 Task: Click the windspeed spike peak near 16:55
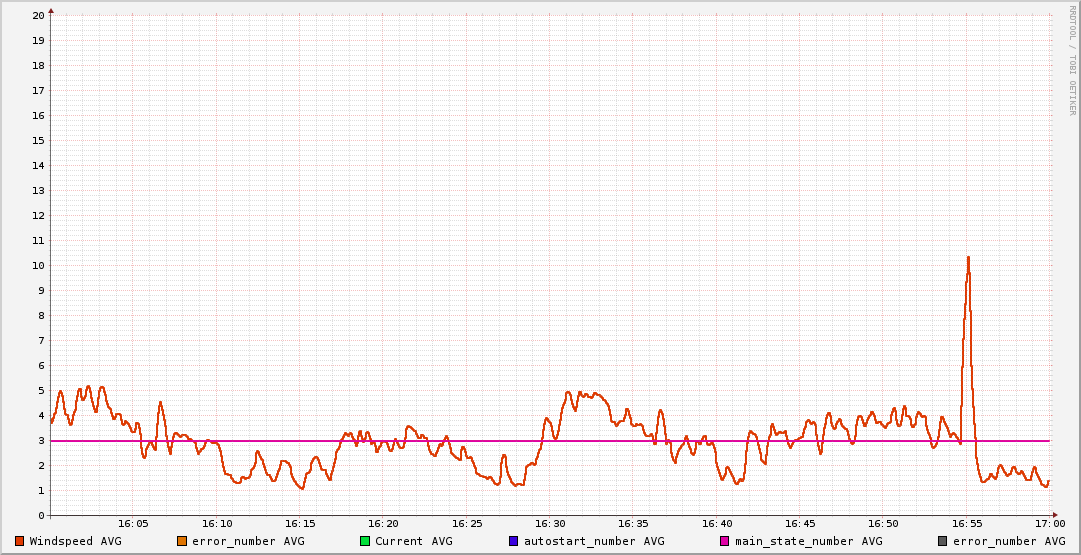tap(968, 258)
